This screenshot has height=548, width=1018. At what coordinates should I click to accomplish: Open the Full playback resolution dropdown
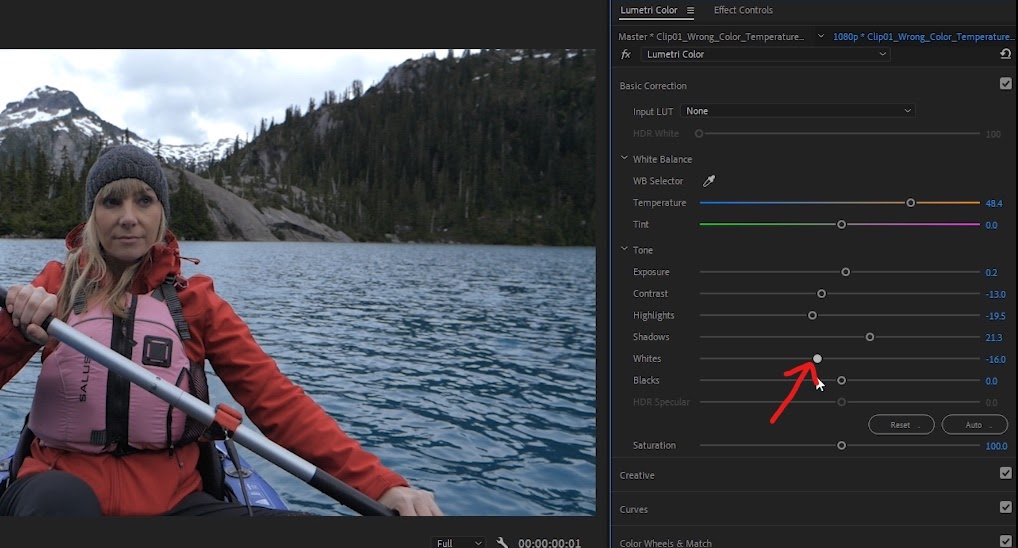tap(458, 542)
